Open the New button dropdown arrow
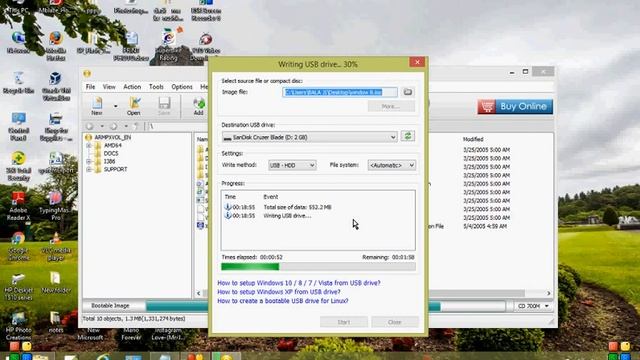Screen dimensions: 640x360 (116, 106)
